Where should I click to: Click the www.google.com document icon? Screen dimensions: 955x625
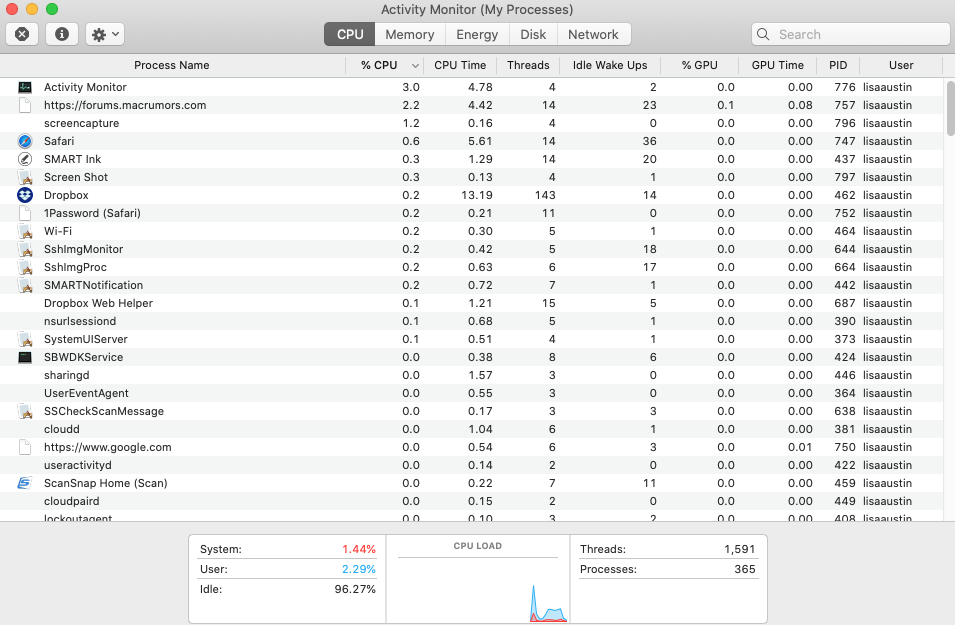click(25, 447)
